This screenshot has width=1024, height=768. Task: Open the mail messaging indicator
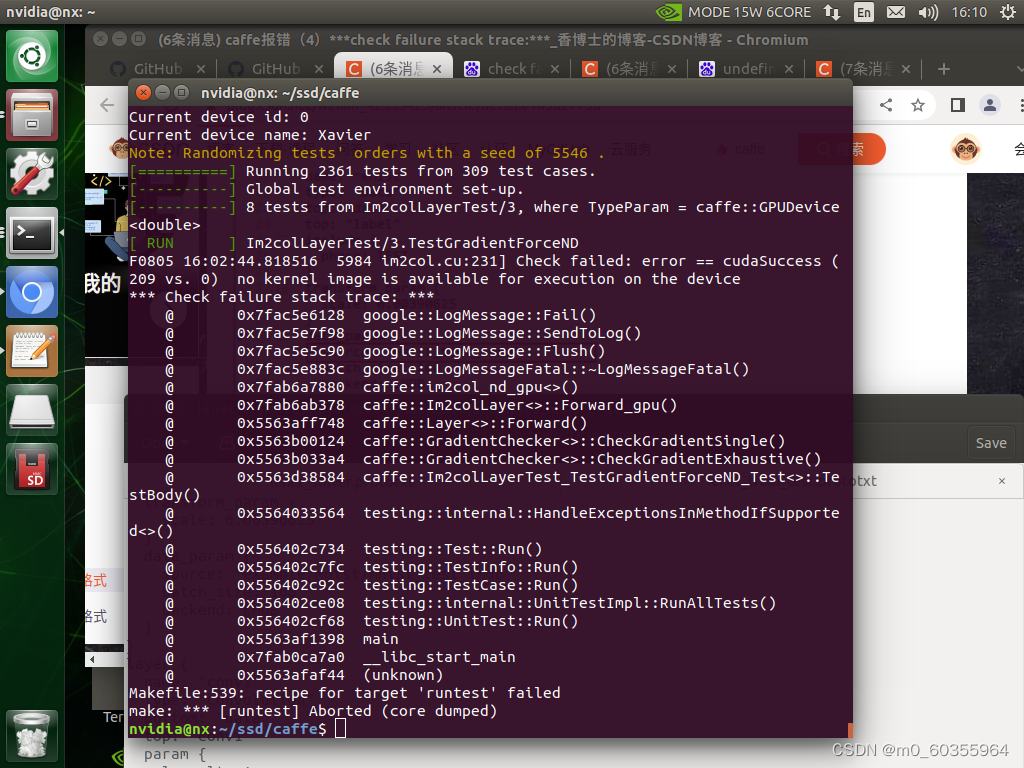896,12
